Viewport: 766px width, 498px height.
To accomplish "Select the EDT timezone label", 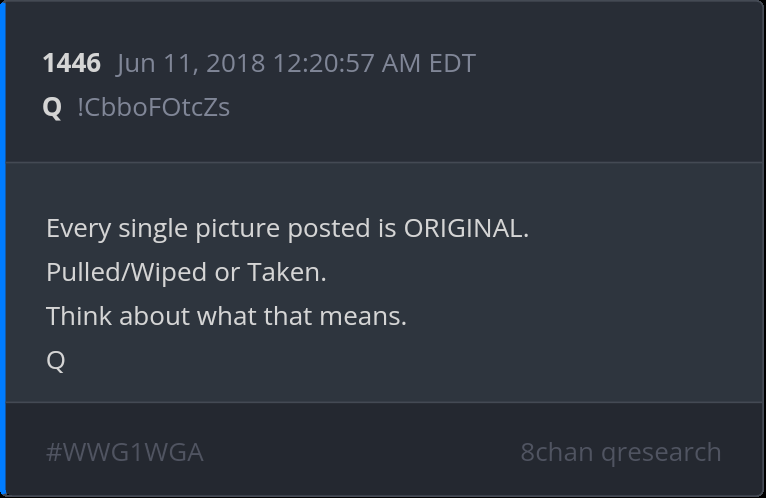I will click(452, 64).
